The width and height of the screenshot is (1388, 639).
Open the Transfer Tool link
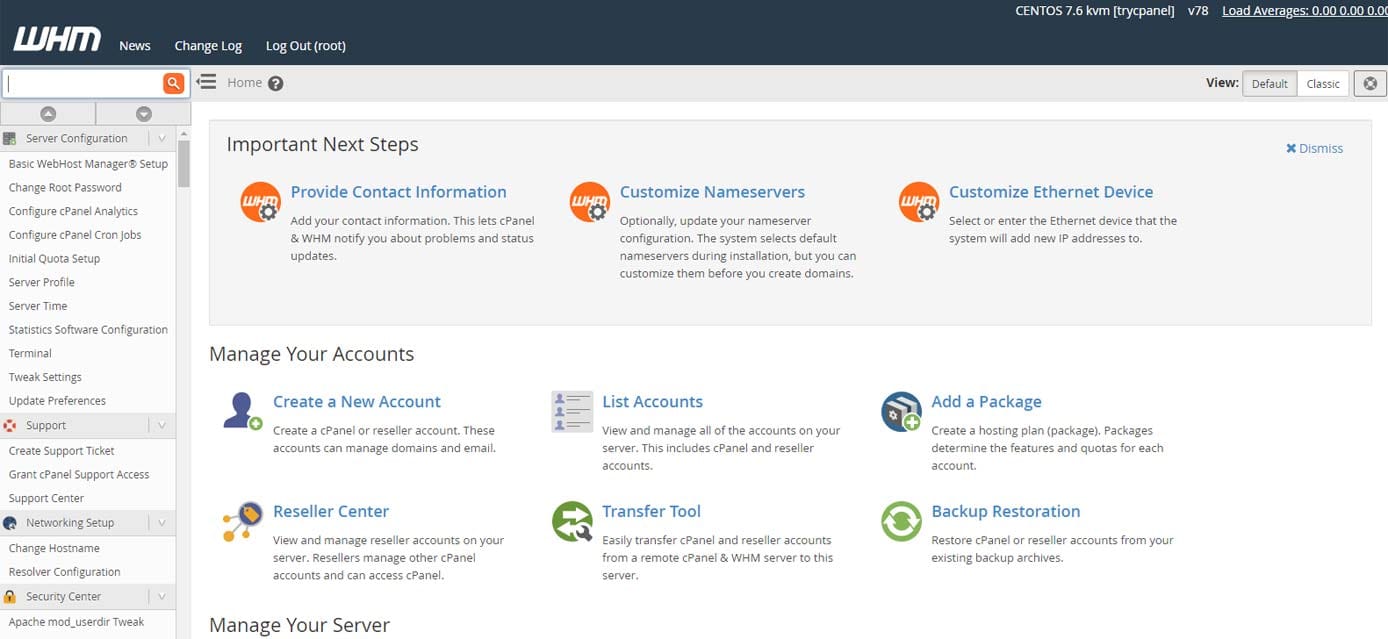pos(651,512)
